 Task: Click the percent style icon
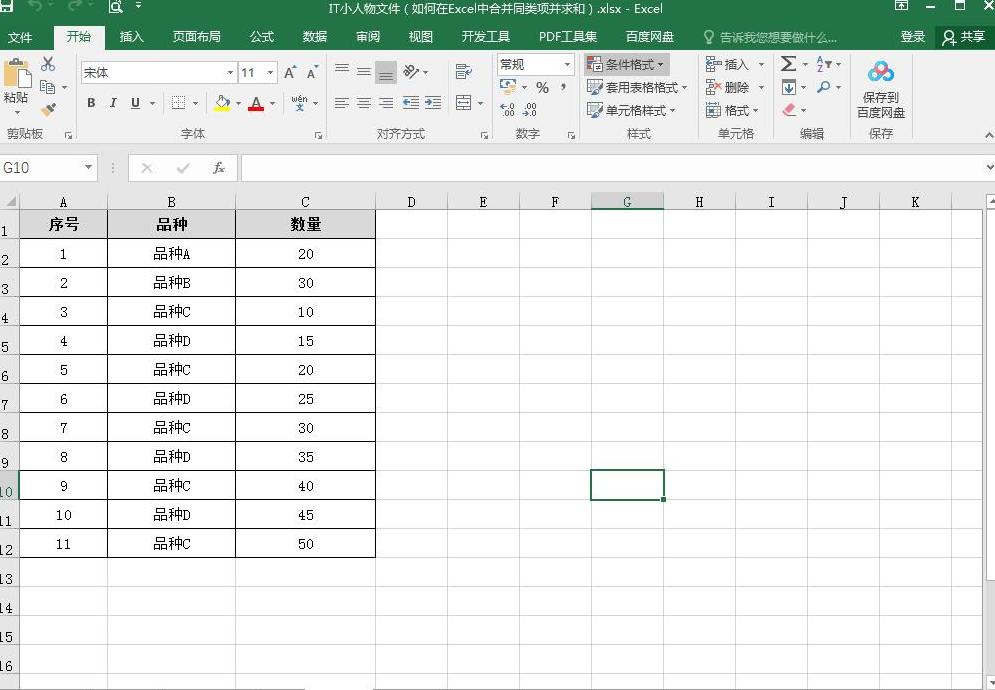pos(543,87)
